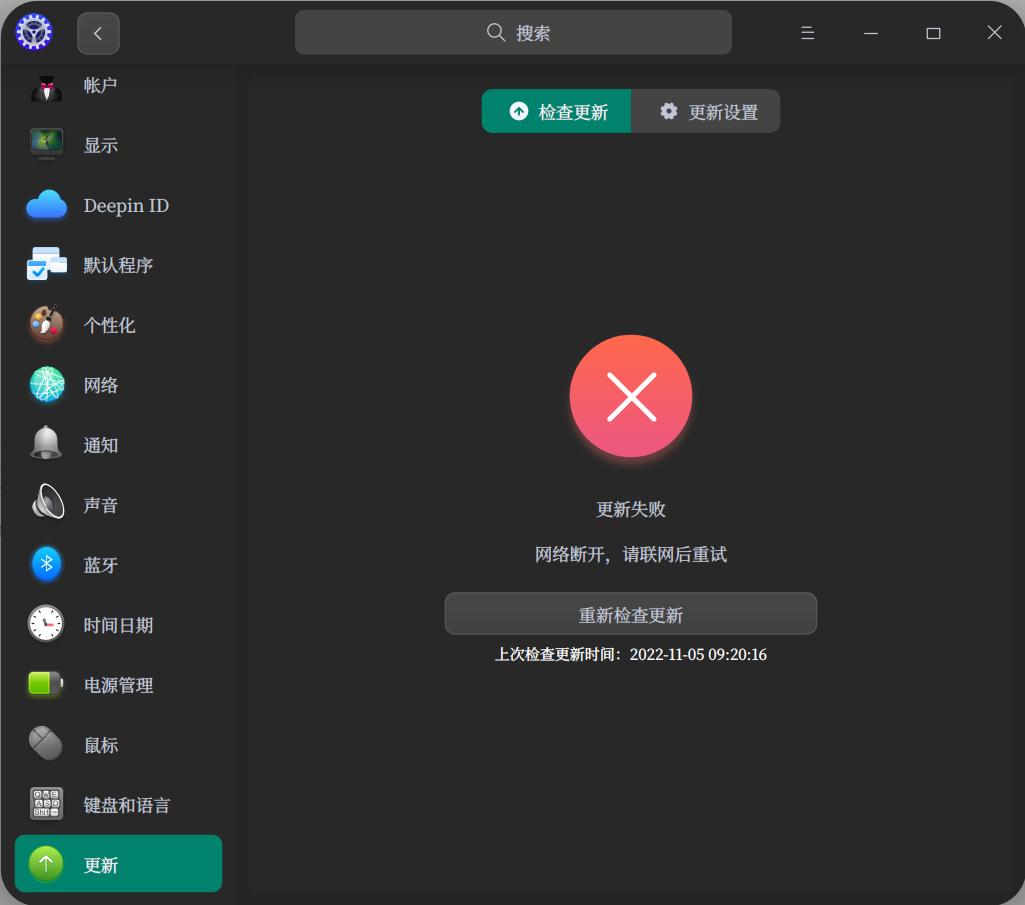The width and height of the screenshot is (1025, 905).
Task: Select the 鼠标 mouse settings icon
Action: pyautogui.click(x=46, y=744)
